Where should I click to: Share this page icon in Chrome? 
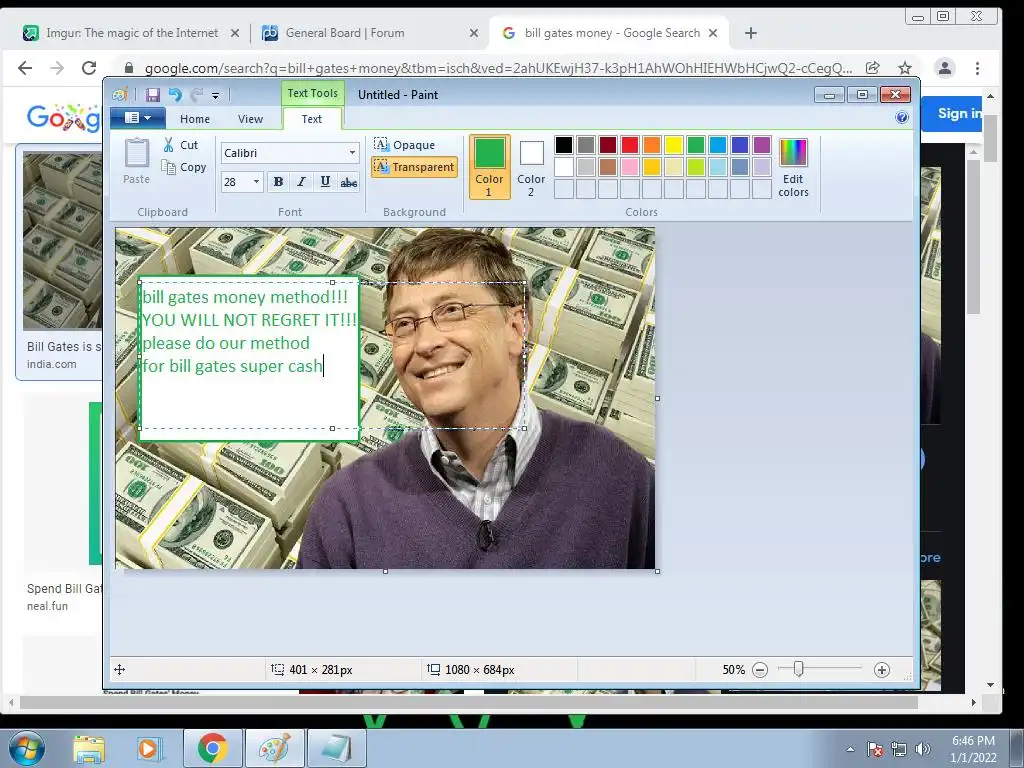pos(872,68)
